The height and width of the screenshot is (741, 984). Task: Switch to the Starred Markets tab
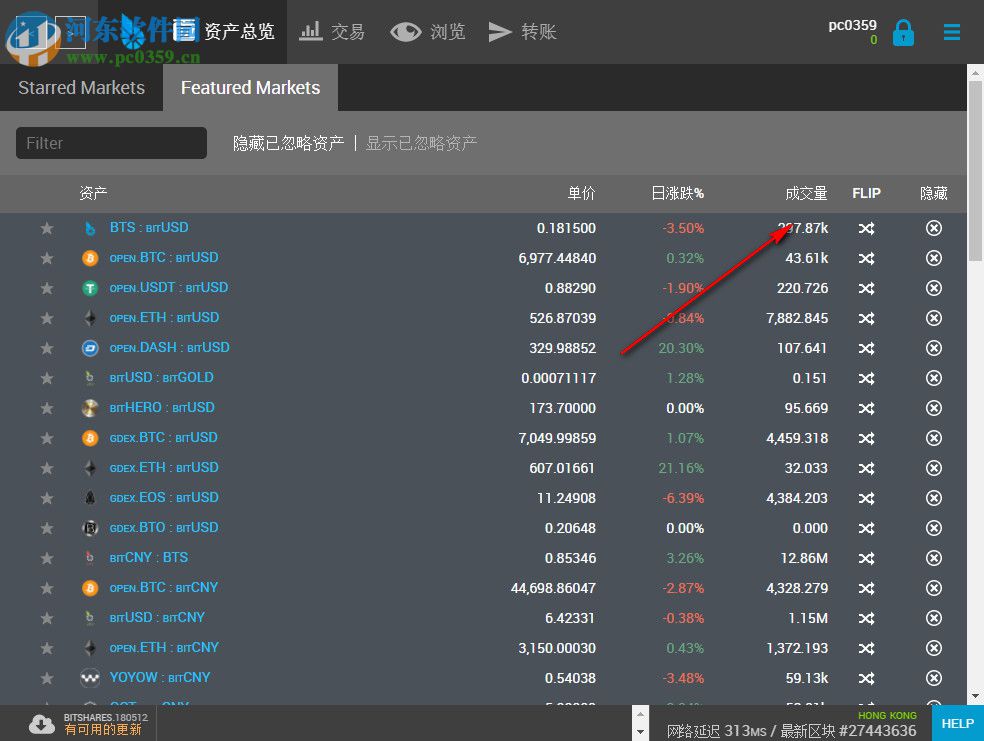81,88
